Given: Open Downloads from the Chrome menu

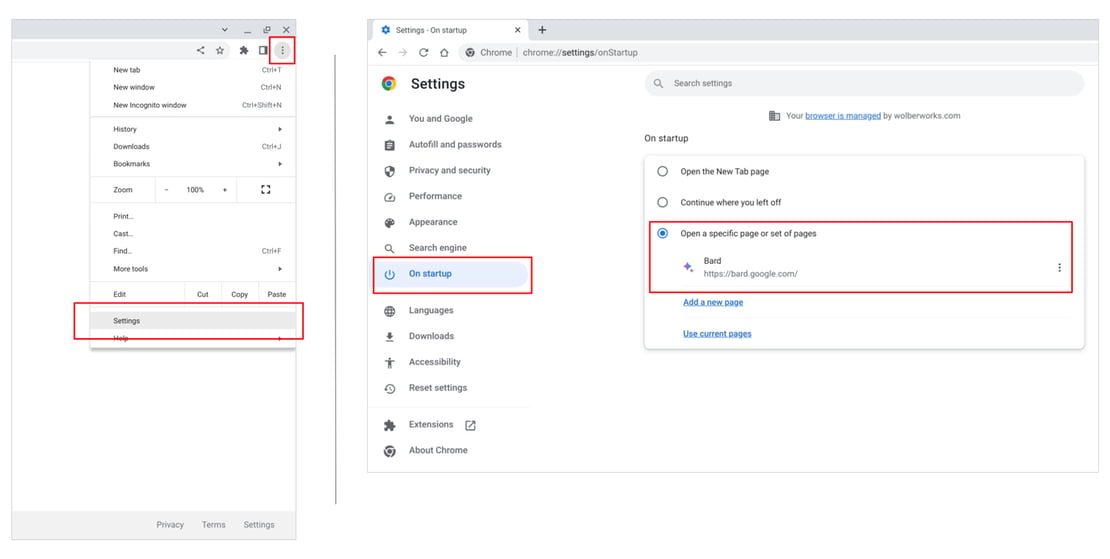Looking at the screenshot, I should click(x=193, y=146).
